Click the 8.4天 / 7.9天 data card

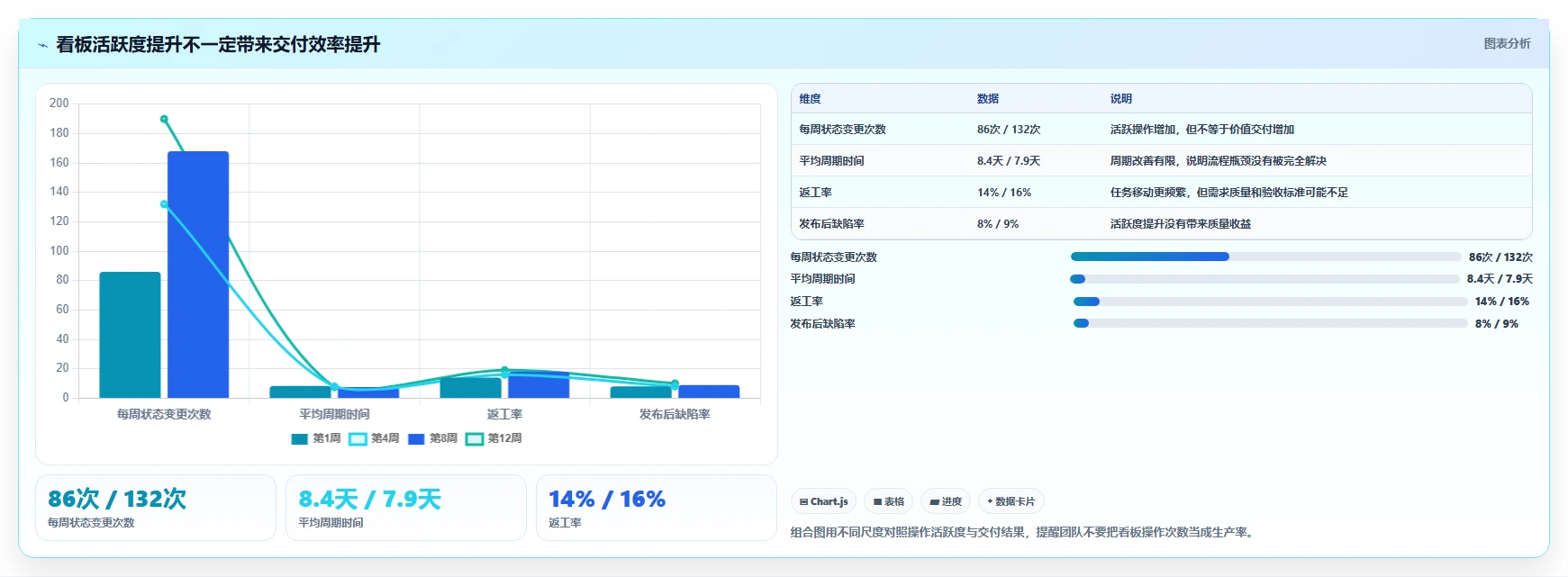(x=406, y=508)
